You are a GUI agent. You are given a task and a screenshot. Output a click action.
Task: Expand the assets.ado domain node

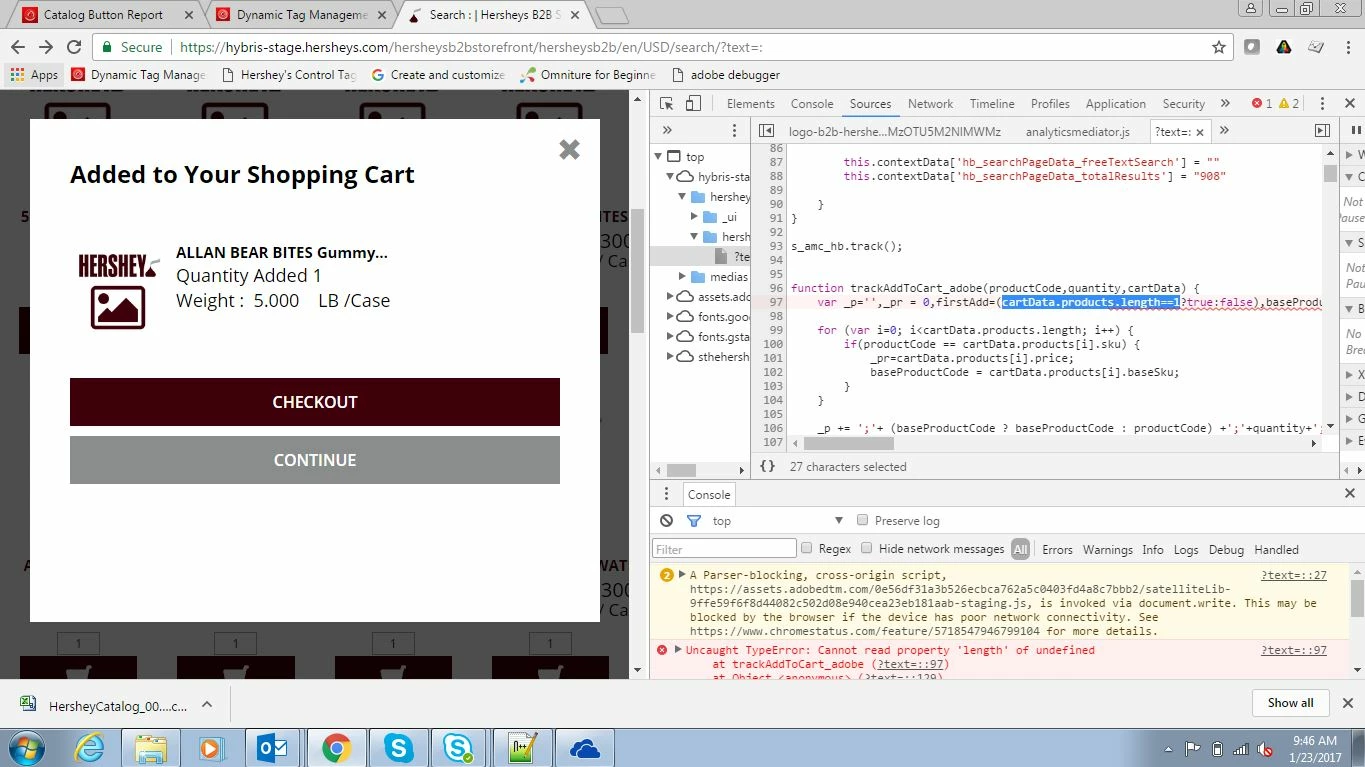671,297
